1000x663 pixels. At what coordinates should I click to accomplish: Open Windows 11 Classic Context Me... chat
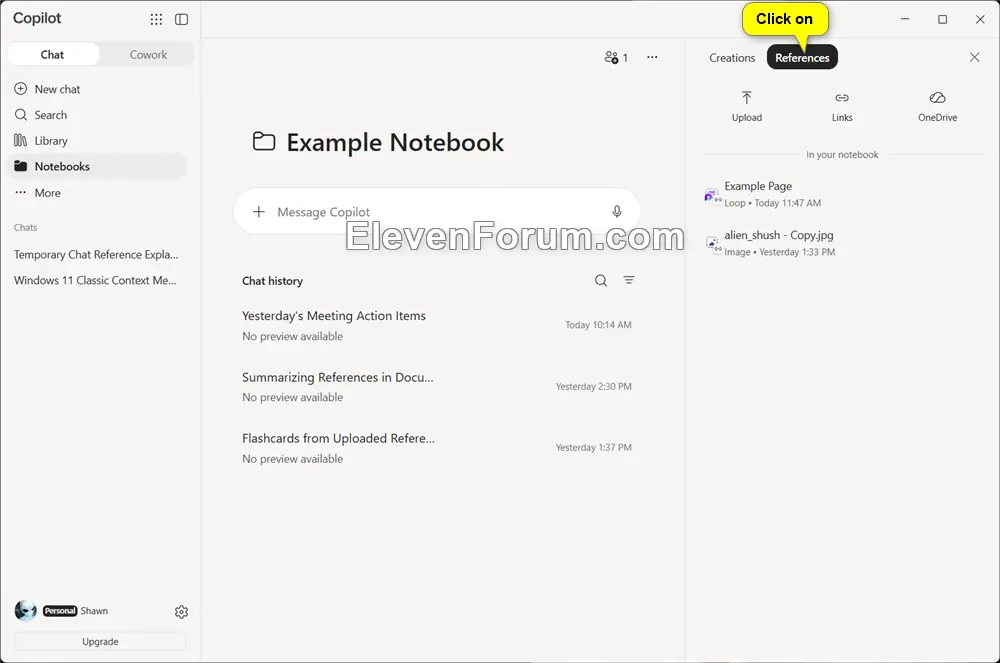click(96, 280)
